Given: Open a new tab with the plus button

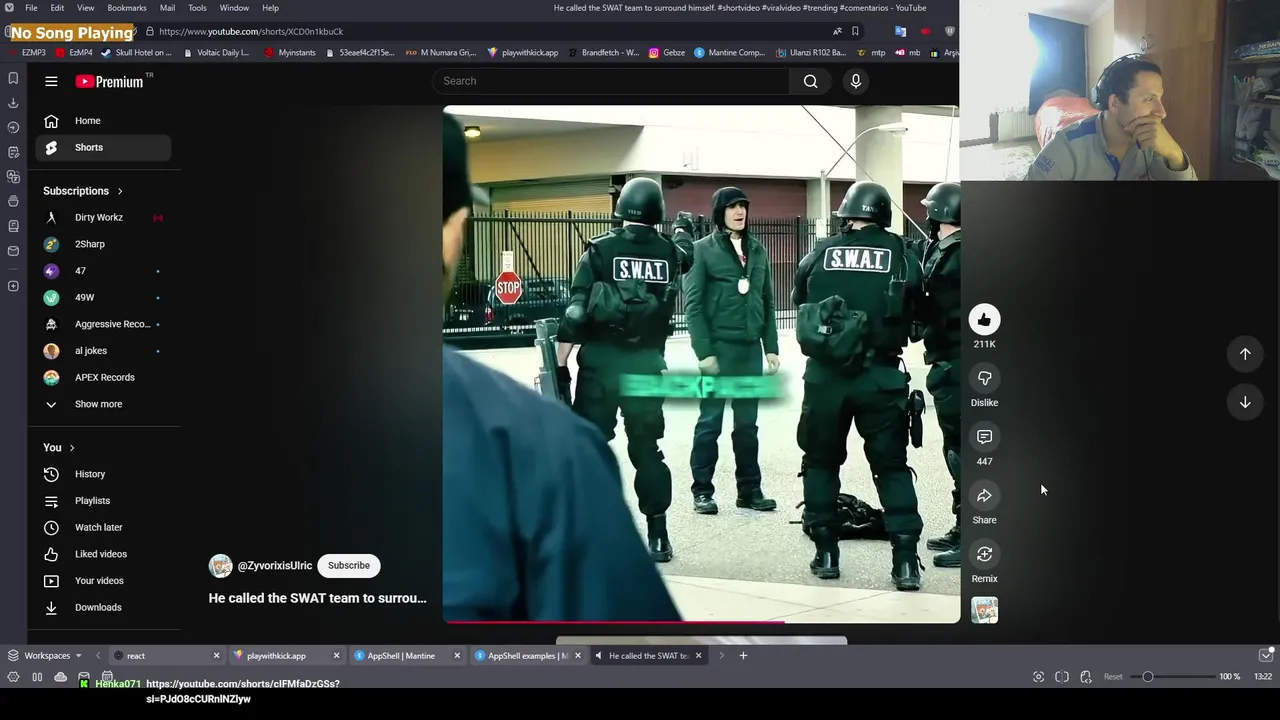Looking at the screenshot, I should (743, 656).
